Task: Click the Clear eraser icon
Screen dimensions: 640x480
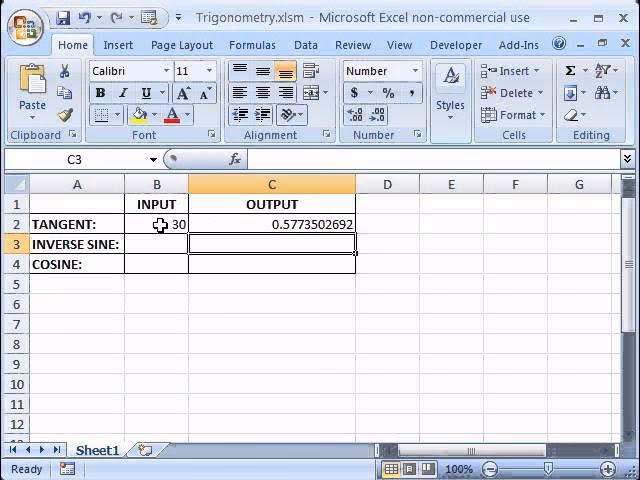Action: pos(571,116)
